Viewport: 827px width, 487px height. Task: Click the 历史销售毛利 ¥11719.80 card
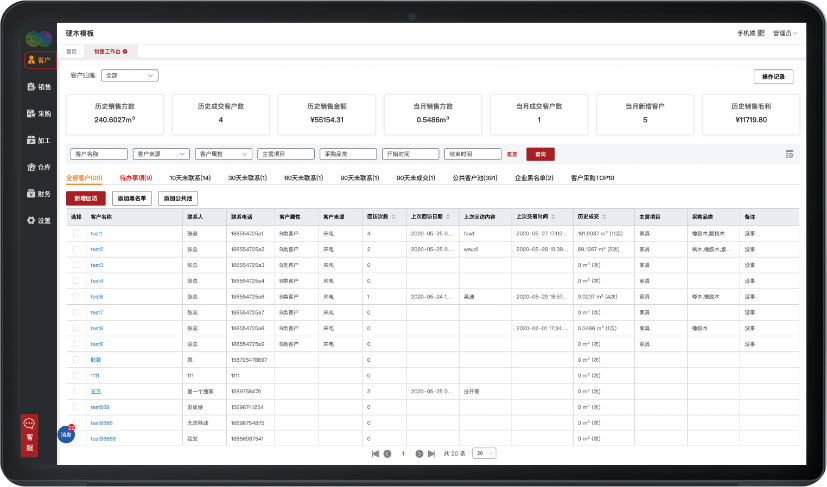tap(751, 114)
